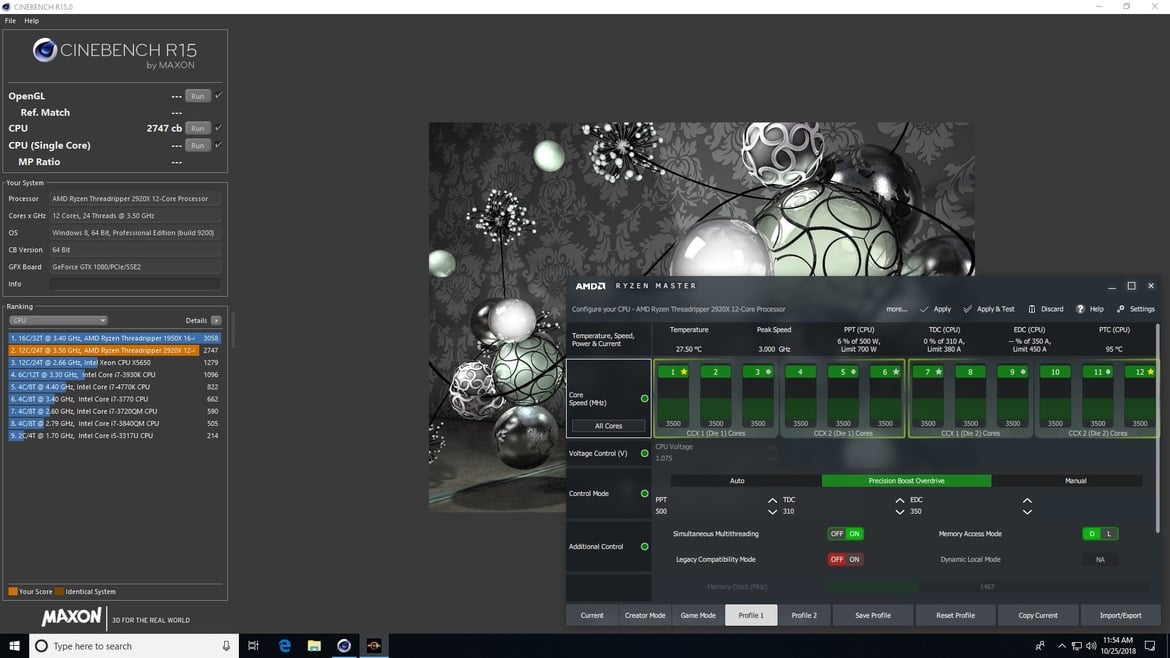Select core 9 badge

pos(1013,372)
